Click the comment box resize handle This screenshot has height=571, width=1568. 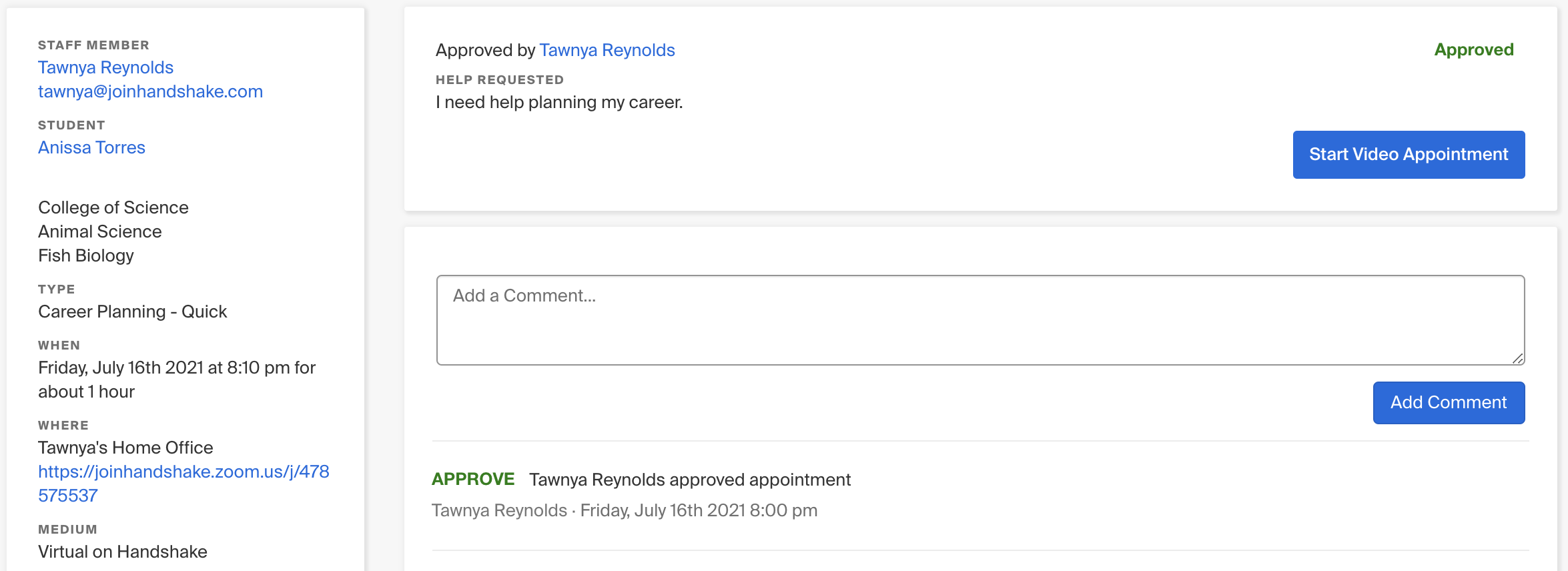tap(1517, 359)
